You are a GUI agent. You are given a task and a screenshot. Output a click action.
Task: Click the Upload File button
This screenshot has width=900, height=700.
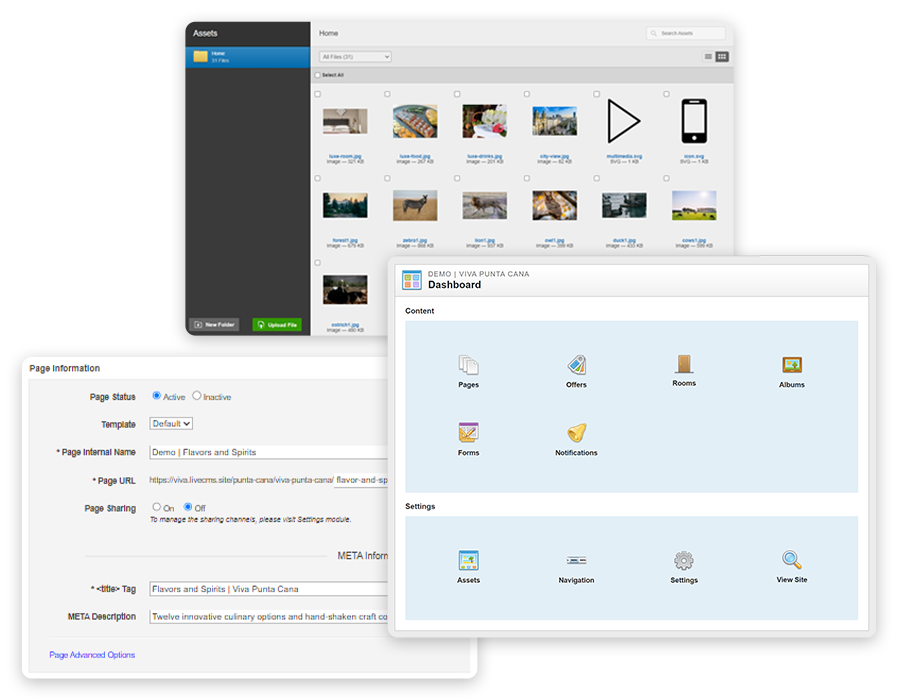pos(278,325)
